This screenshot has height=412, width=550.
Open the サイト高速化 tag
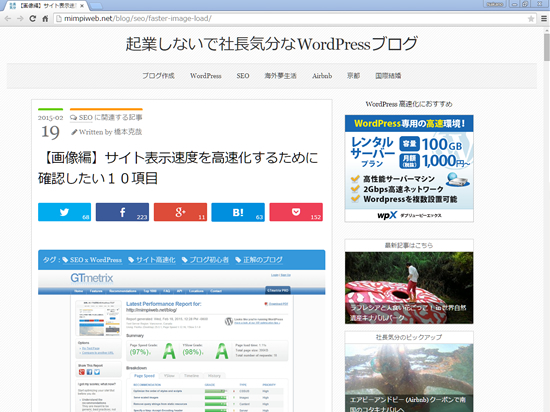[152, 260]
